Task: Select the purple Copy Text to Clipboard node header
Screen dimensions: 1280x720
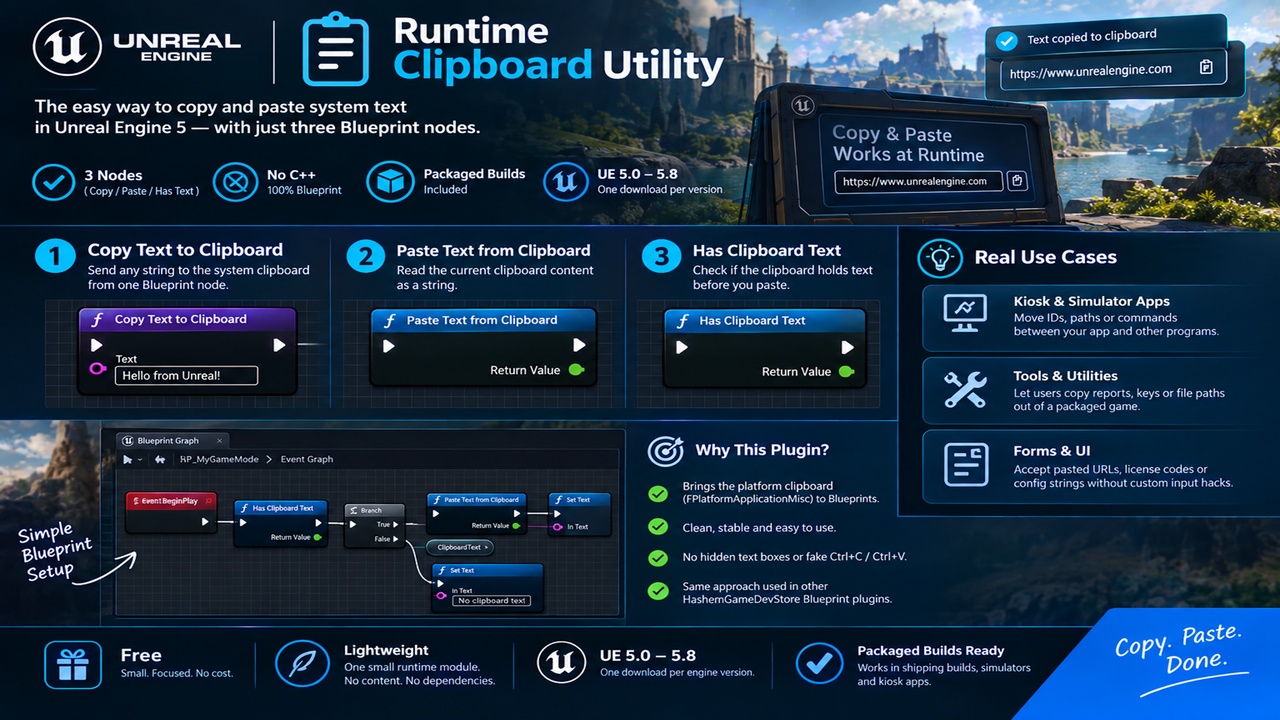Action: pyautogui.click(x=187, y=320)
